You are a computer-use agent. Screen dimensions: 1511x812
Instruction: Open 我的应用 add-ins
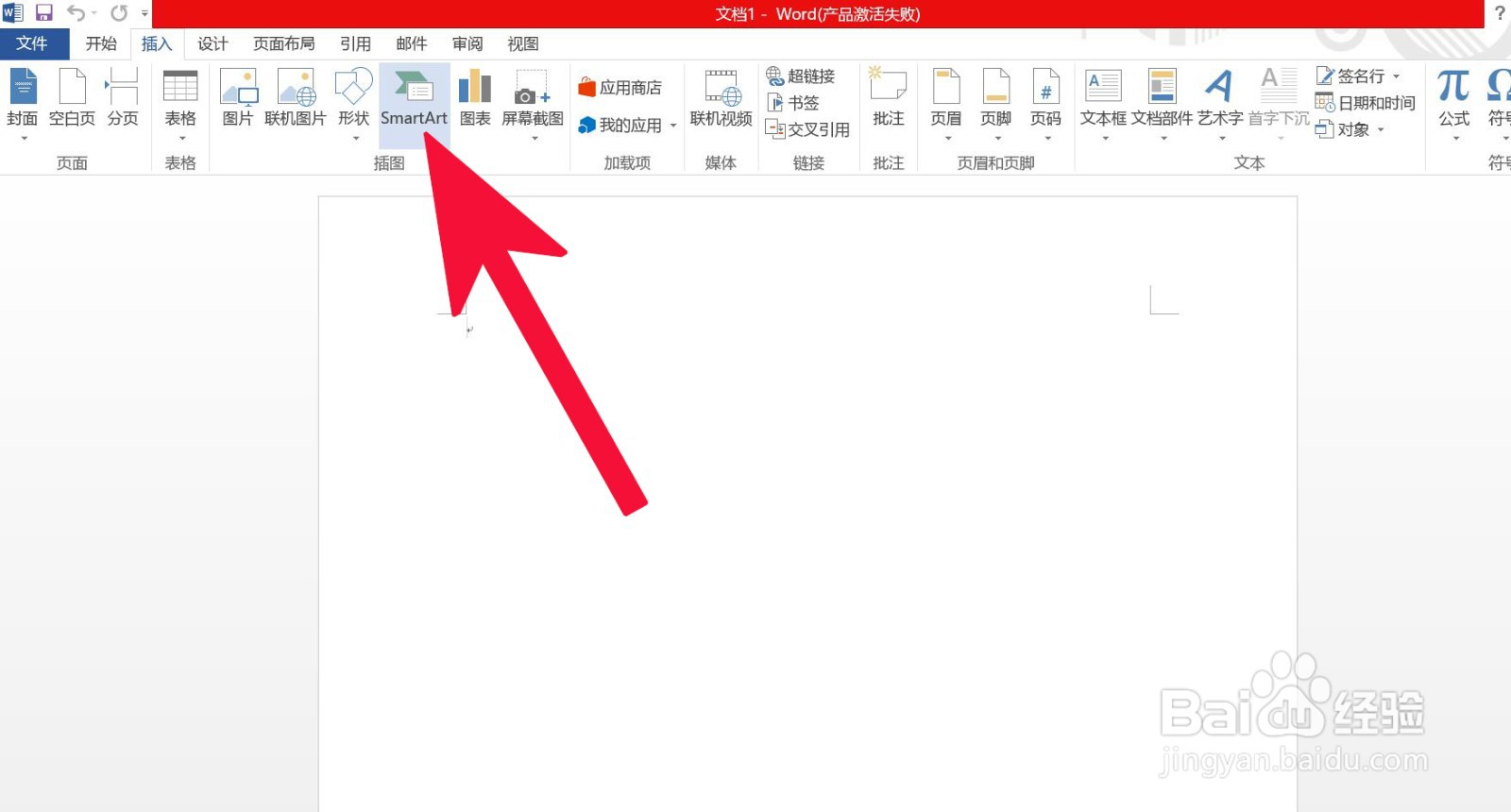tap(620, 126)
